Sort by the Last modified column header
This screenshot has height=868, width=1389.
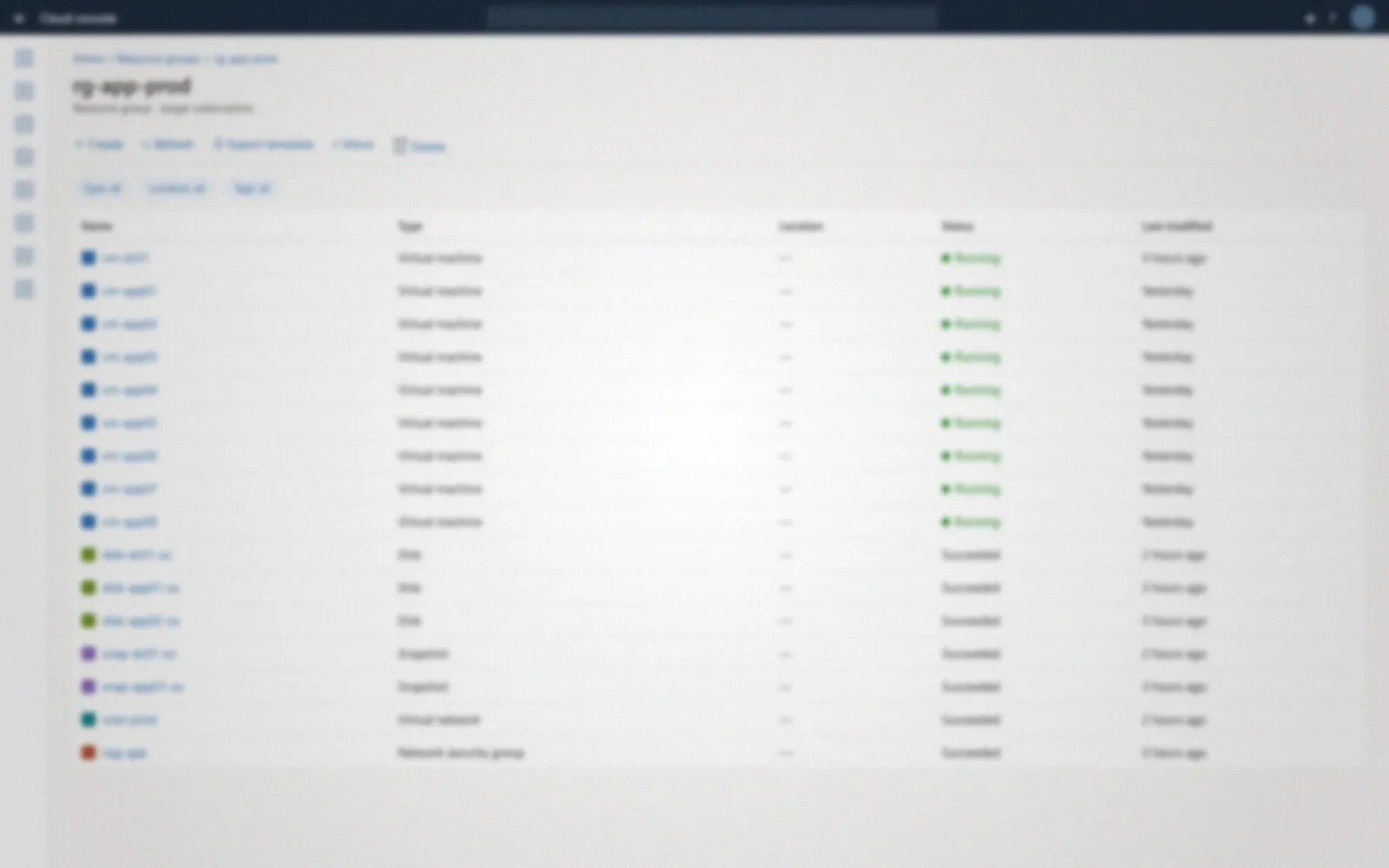tap(1176, 227)
